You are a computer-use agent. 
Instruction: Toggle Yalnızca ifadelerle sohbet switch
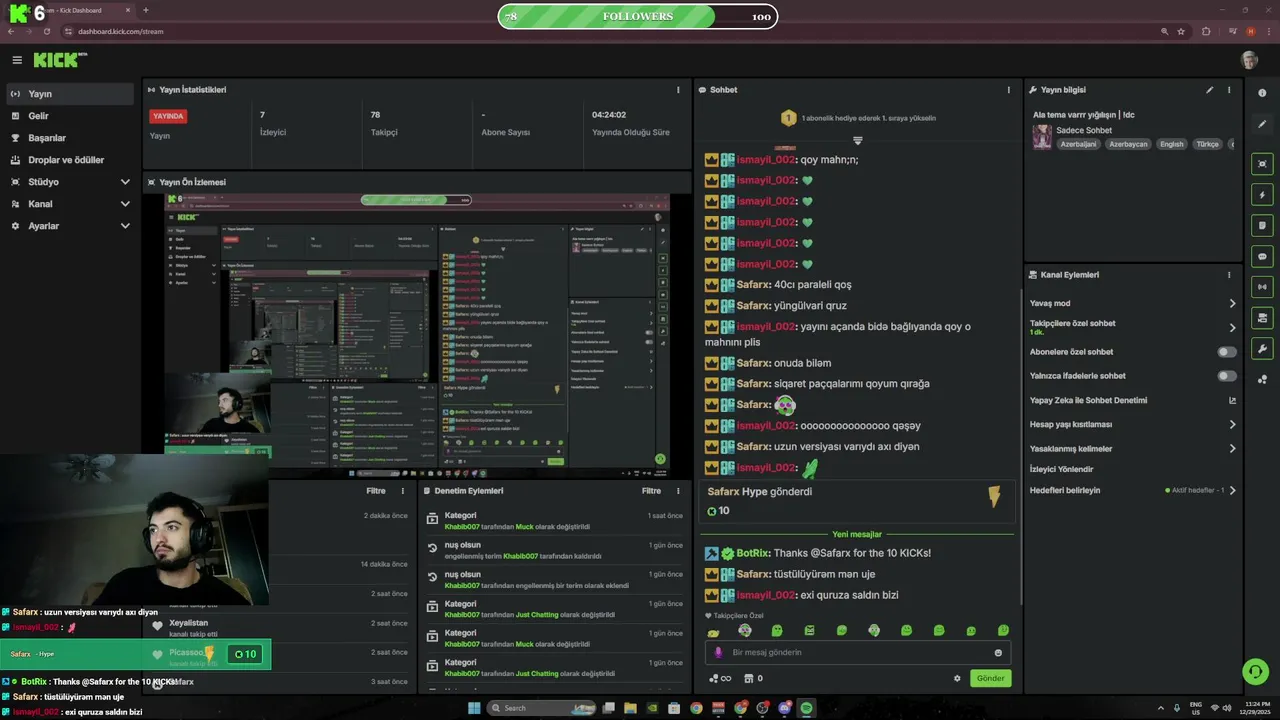point(1227,376)
